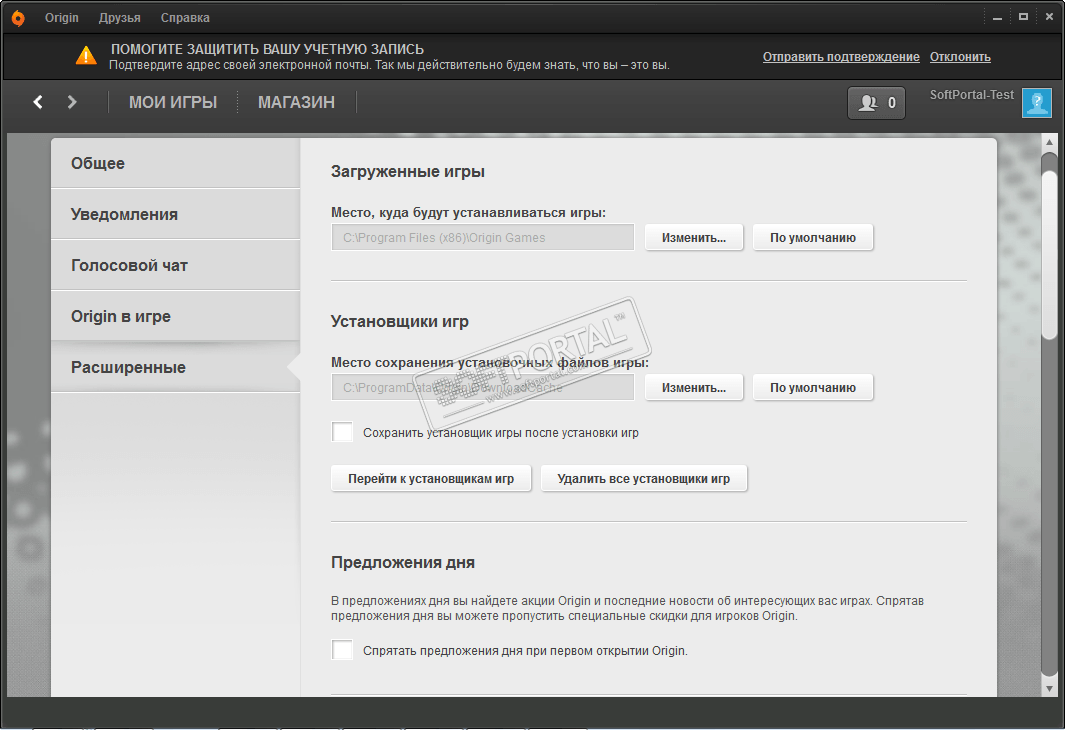Viewport: 1065px width, 730px height.
Task: Click По умолчанию for games install location
Action: (812, 238)
